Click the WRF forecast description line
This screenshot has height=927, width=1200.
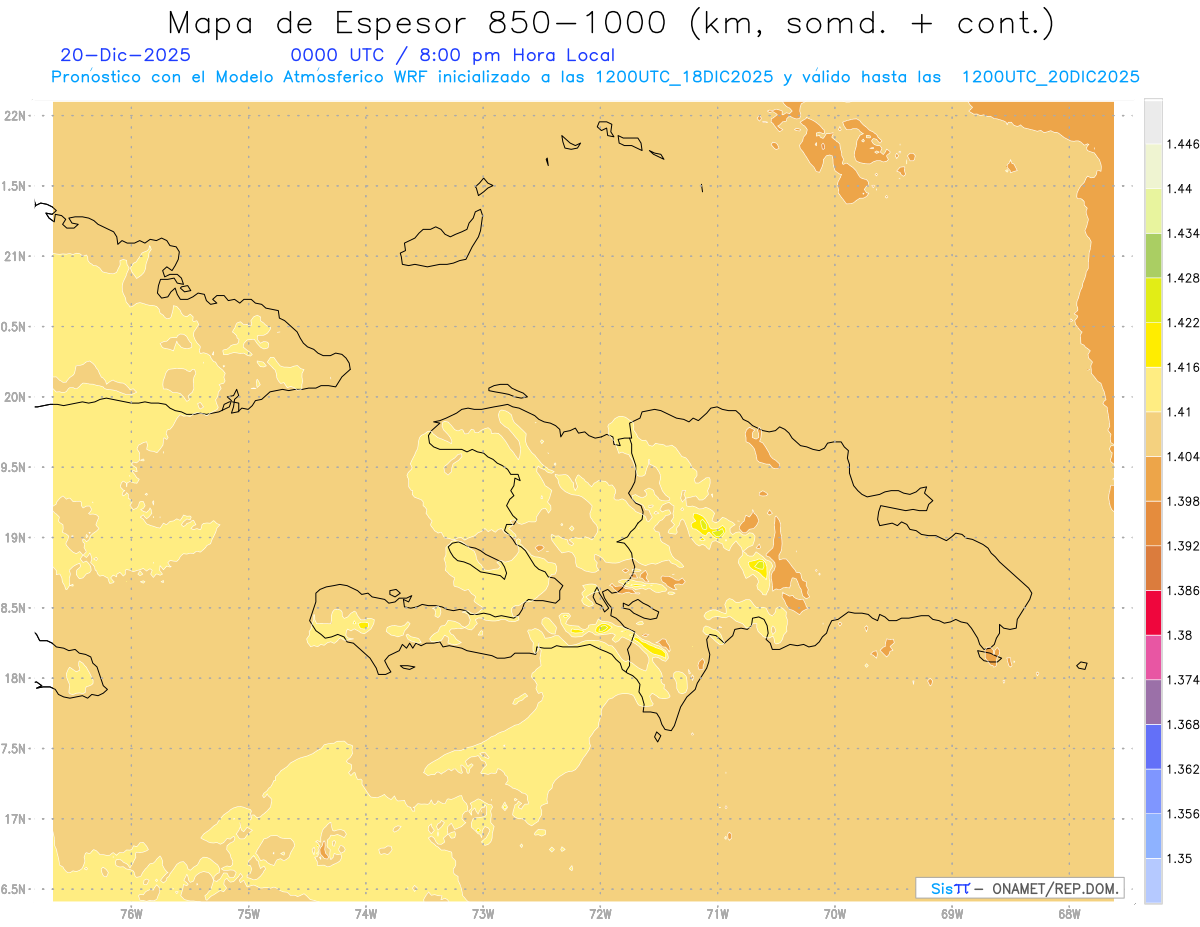point(595,77)
